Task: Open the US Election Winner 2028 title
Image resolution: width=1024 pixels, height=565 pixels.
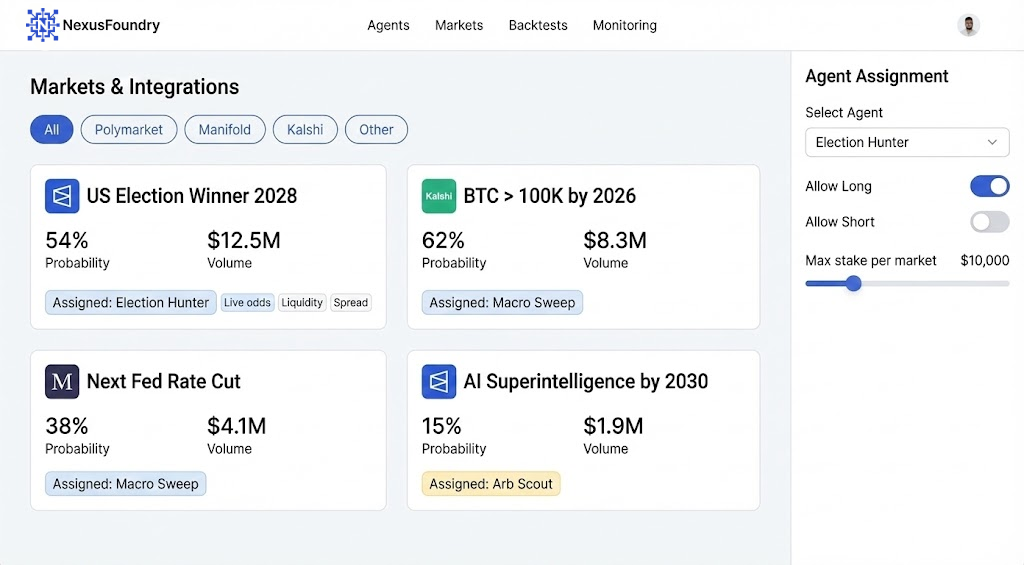Action: pyautogui.click(x=192, y=196)
